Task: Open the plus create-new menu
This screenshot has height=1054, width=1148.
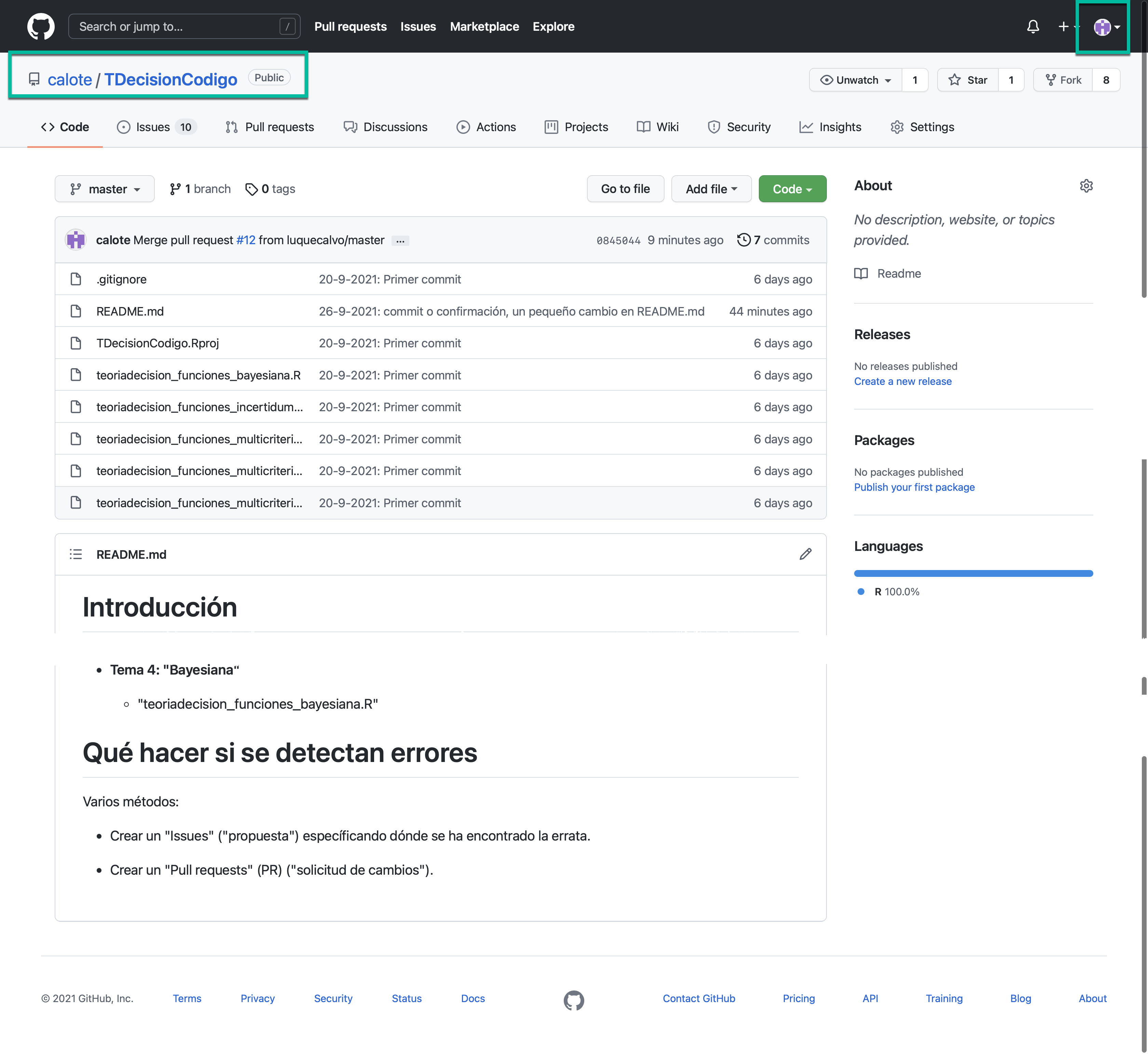Action: [1068, 26]
